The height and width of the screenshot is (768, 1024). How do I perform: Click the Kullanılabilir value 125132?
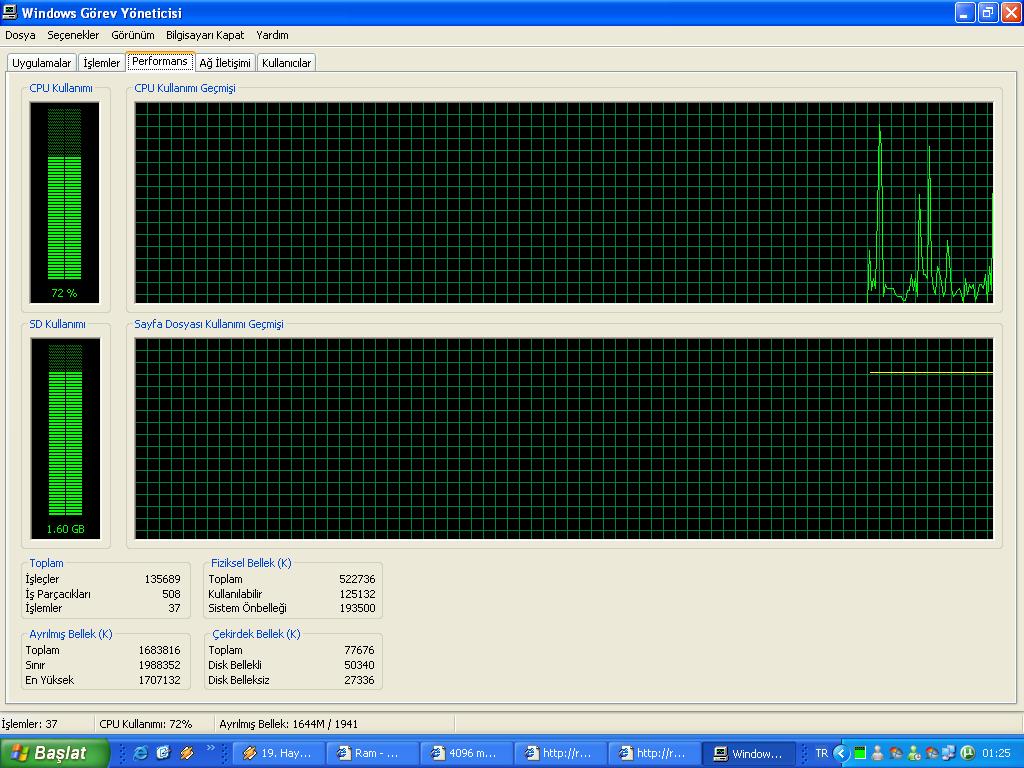point(357,594)
